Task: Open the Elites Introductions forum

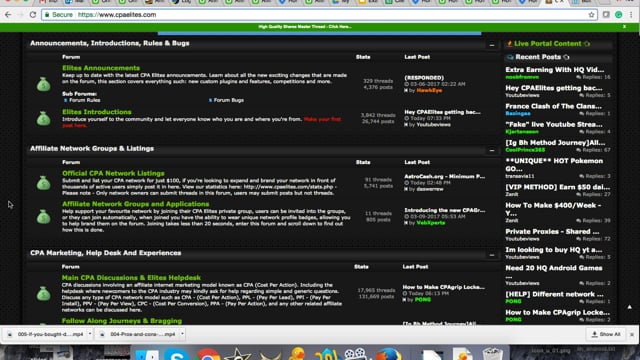Action: 97,112
